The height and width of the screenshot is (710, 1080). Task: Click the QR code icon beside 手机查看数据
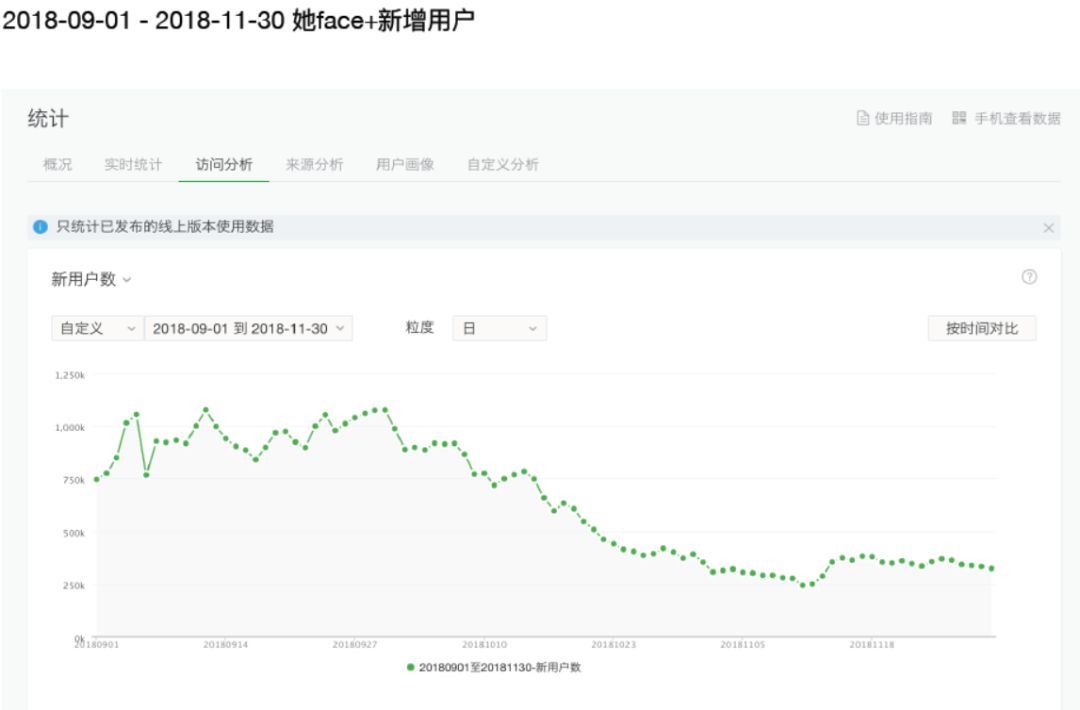(959, 118)
